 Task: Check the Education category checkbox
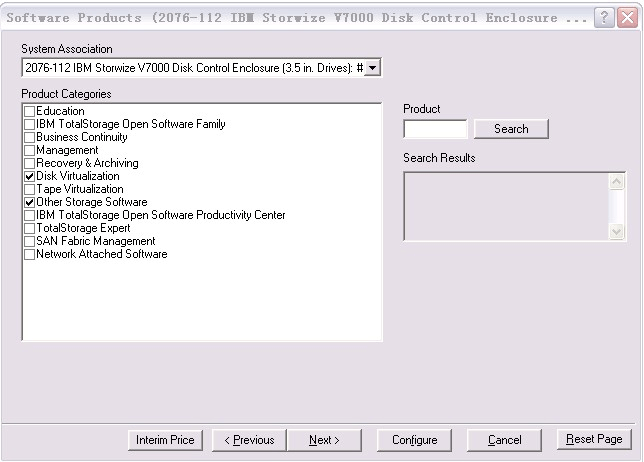click(x=29, y=111)
